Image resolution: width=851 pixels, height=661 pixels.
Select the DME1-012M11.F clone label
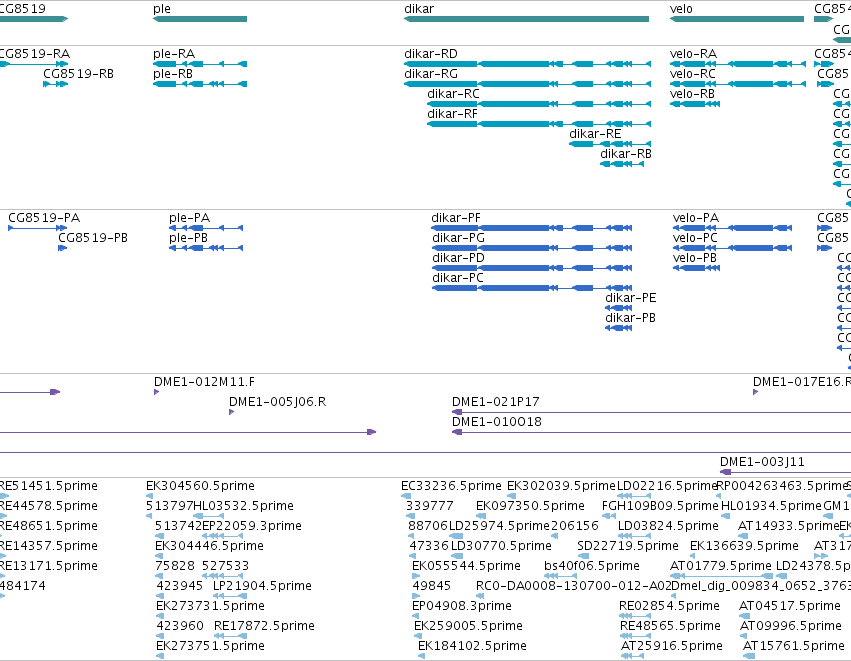pos(204,382)
